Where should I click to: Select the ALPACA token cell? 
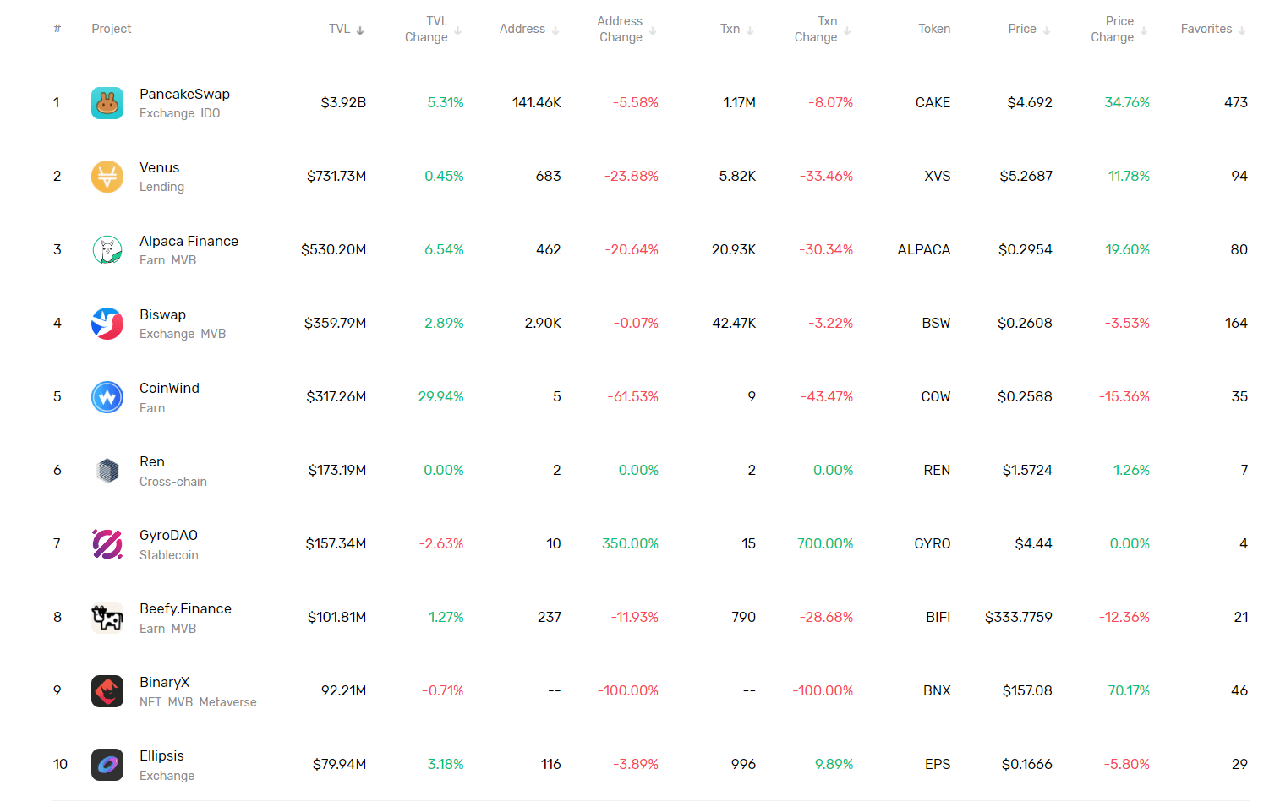924,249
